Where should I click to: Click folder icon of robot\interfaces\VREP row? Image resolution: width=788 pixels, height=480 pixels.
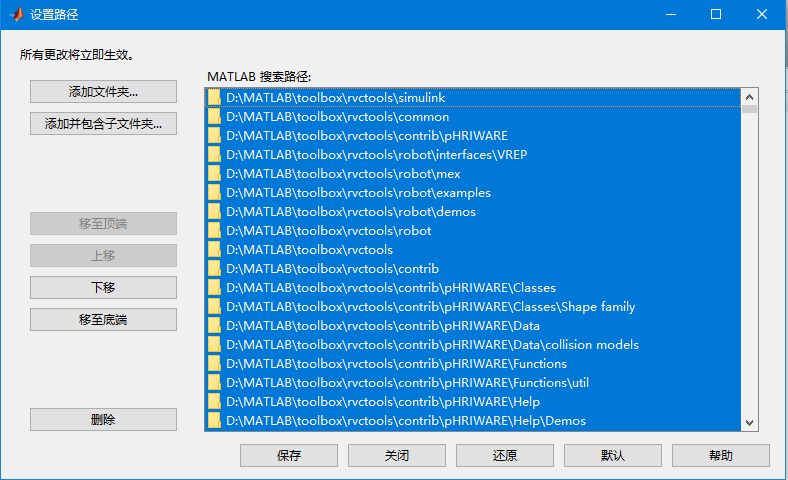215,154
